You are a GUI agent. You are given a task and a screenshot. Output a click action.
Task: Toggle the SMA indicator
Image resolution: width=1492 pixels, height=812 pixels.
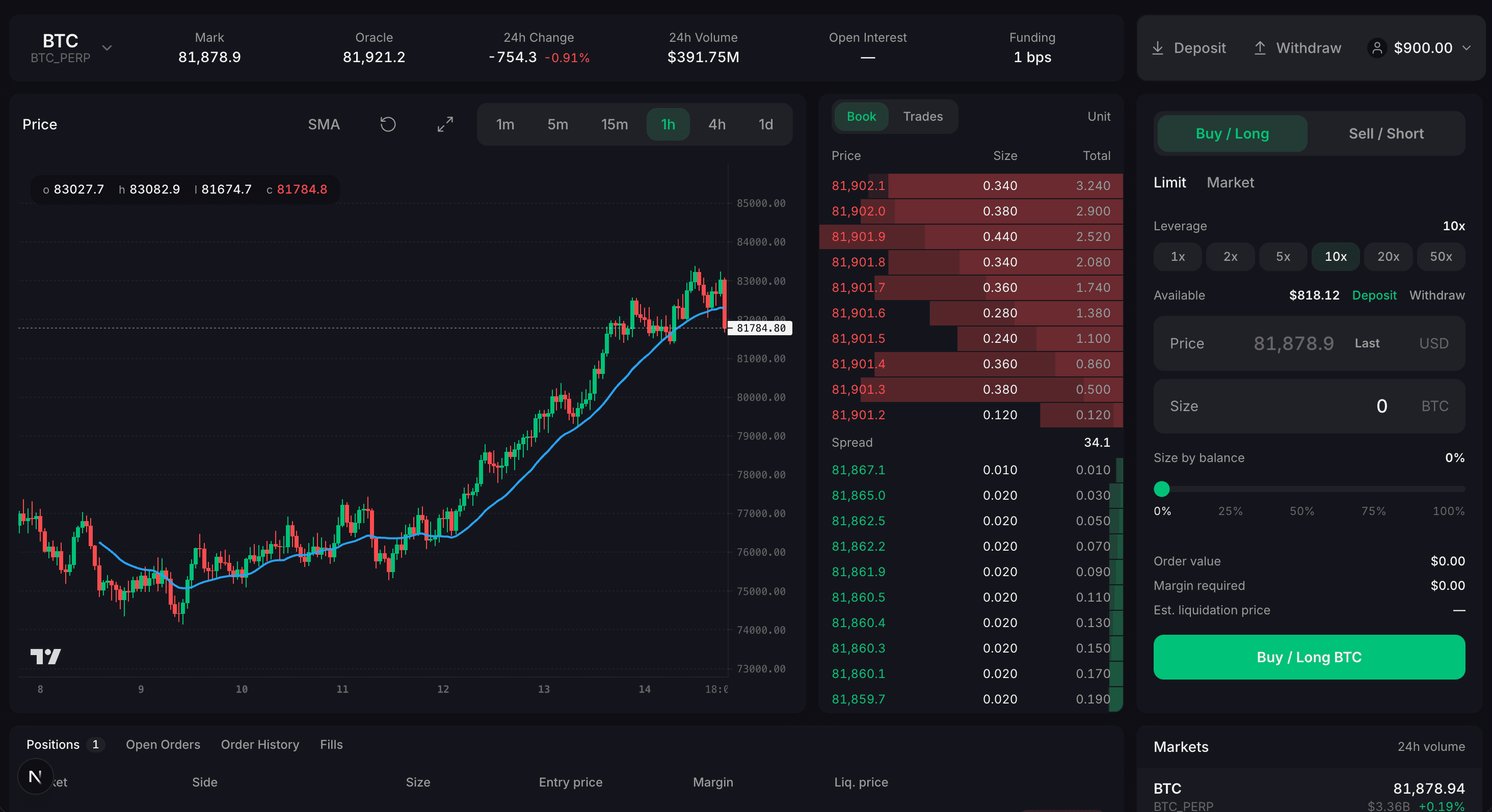pos(324,124)
